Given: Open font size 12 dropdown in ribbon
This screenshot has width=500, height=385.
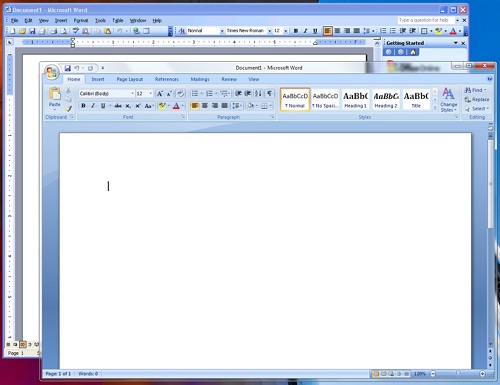Looking at the screenshot, I should pos(150,94).
